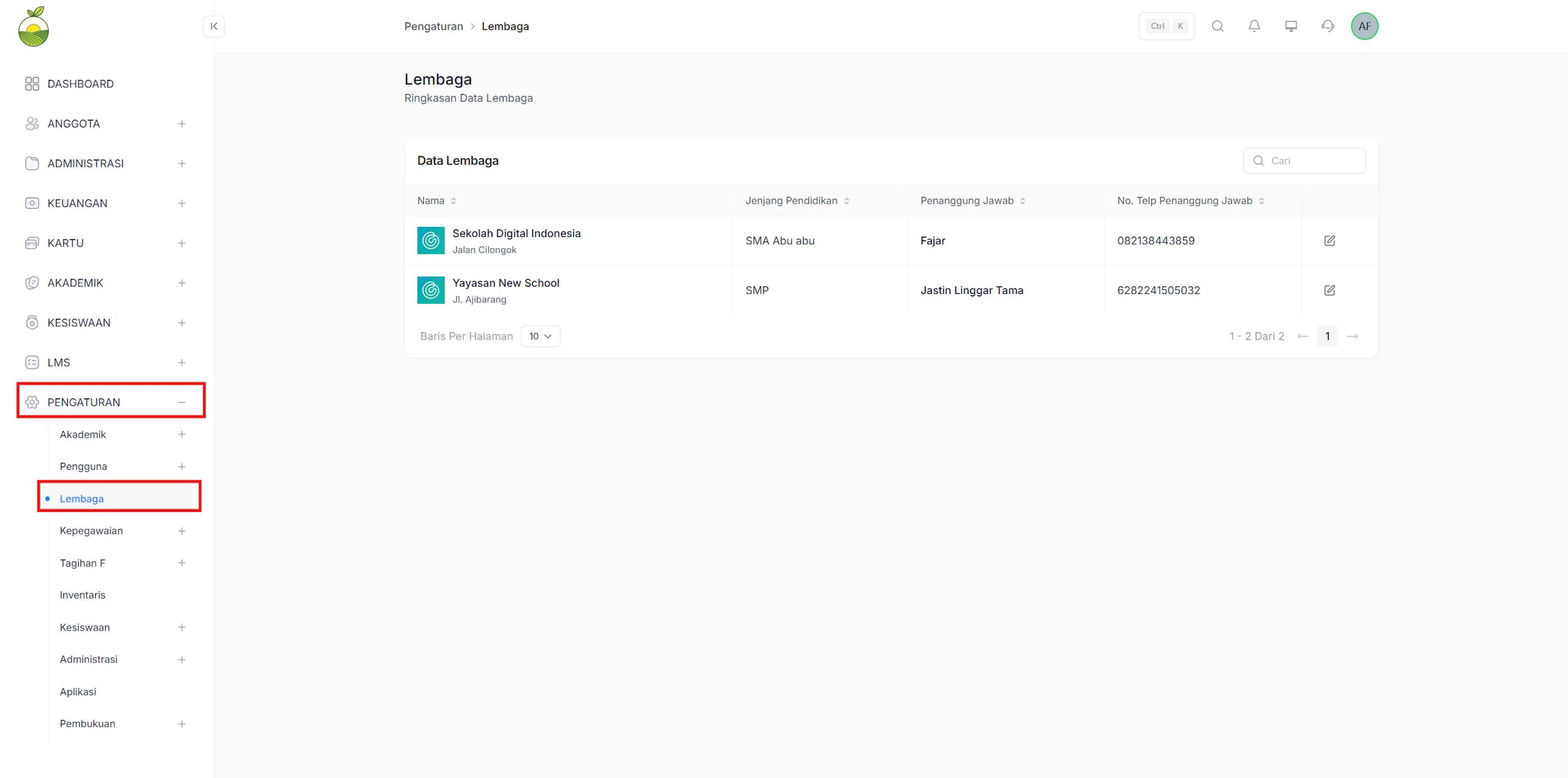Click the Jalan Cilongok address

pyautogui.click(x=484, y=250)
